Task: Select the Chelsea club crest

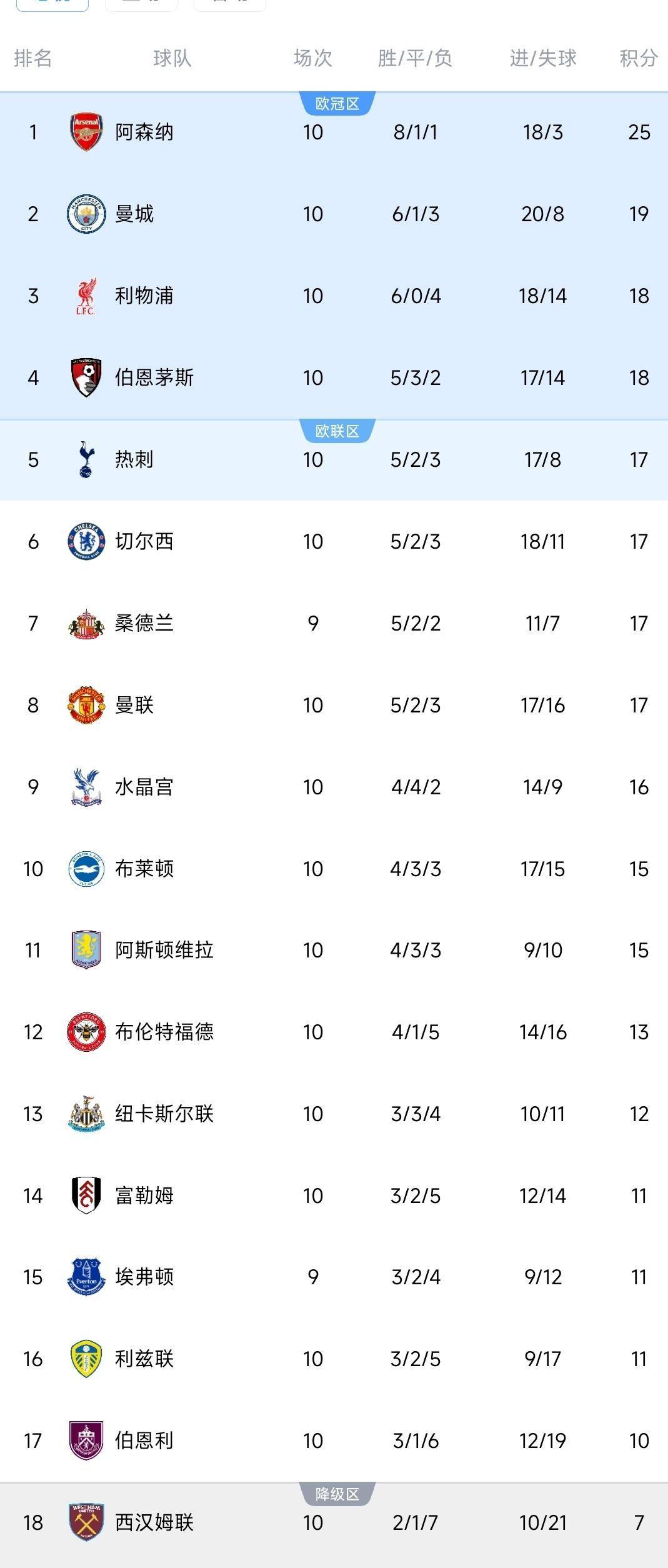Action: click(x=86, y=541)
